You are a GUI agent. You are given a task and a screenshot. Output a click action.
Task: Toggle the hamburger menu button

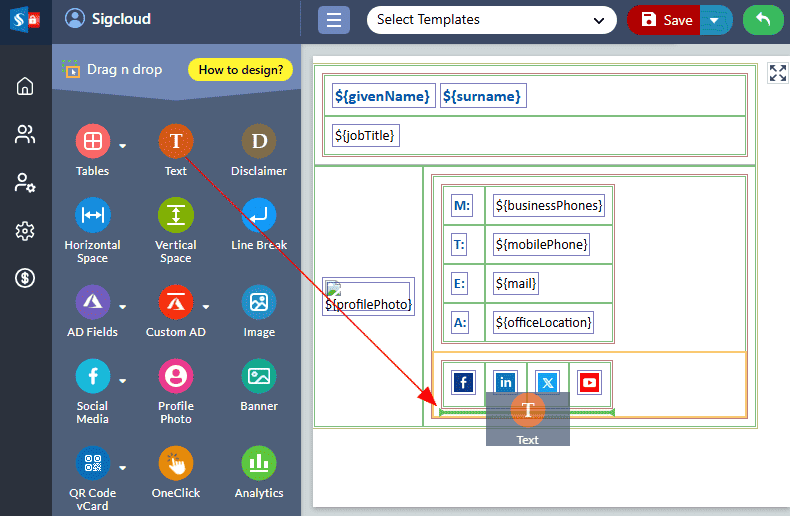click(334, 20)
